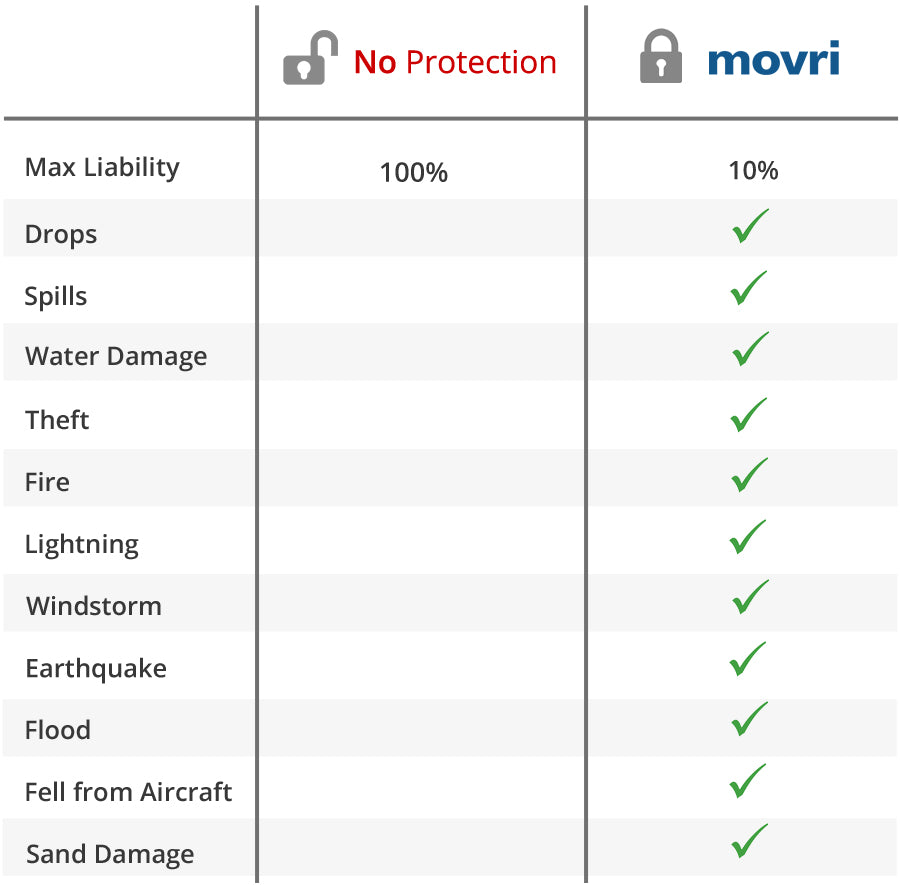This screenshot has width=900, height=885.
Task: Click the No Protection column heading
Action: (x=455, y=62)
